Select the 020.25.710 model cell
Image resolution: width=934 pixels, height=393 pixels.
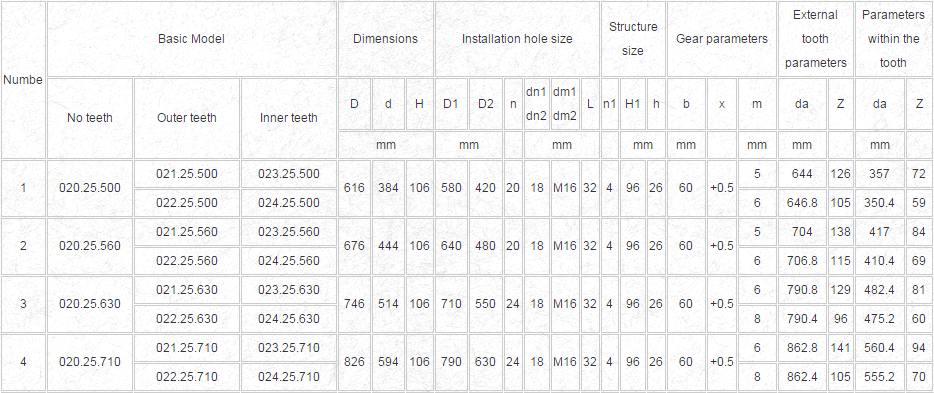90,362
